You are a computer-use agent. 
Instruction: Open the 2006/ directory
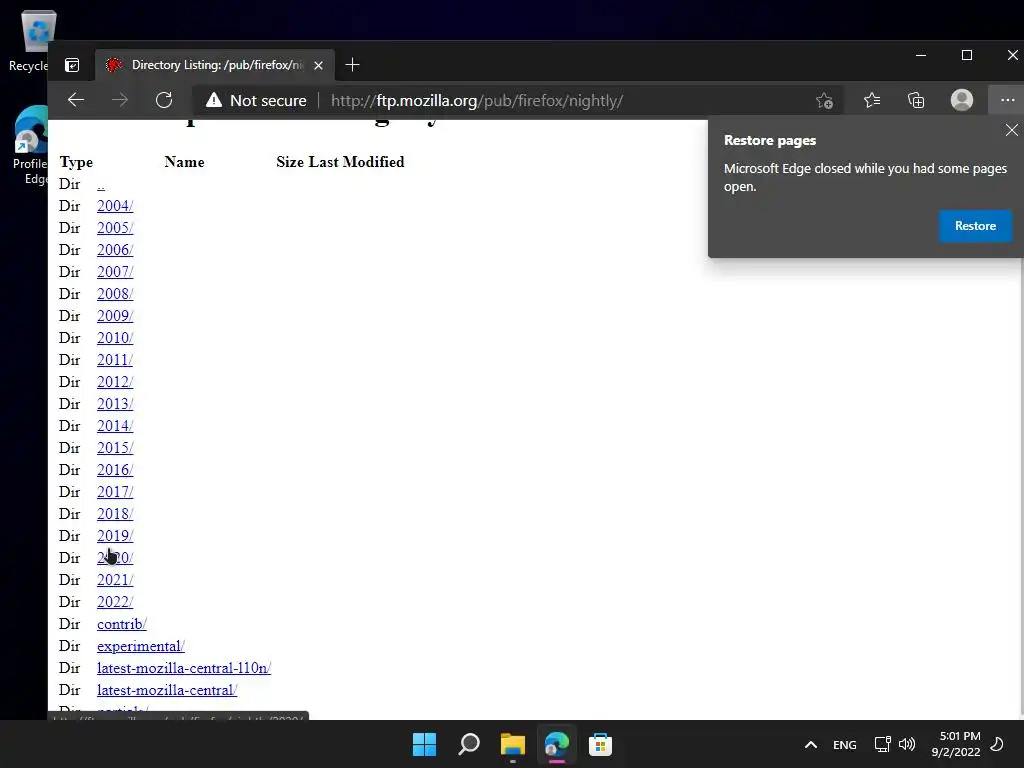[x=115, y=250]
